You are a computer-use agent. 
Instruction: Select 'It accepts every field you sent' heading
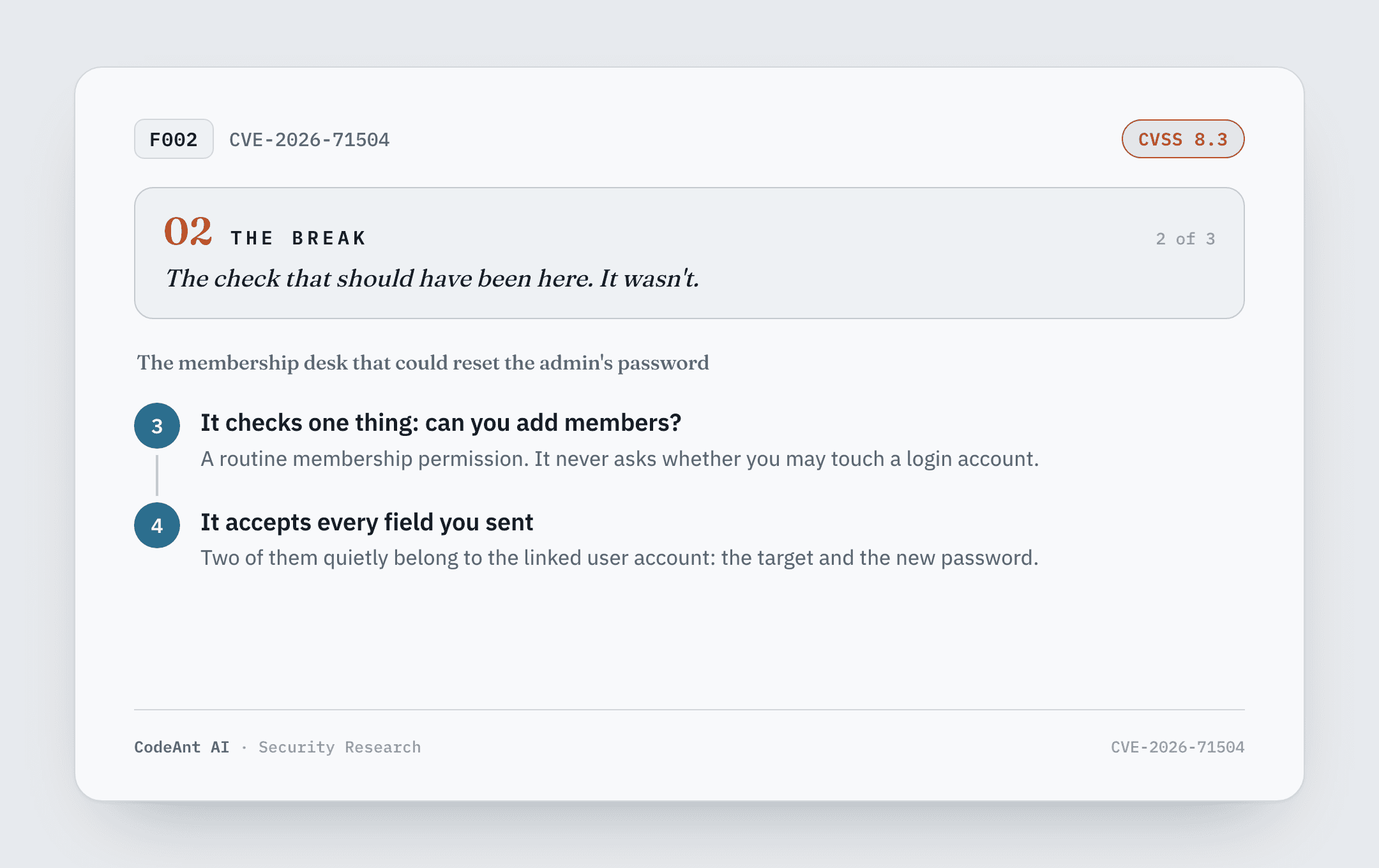coord(367,522)
